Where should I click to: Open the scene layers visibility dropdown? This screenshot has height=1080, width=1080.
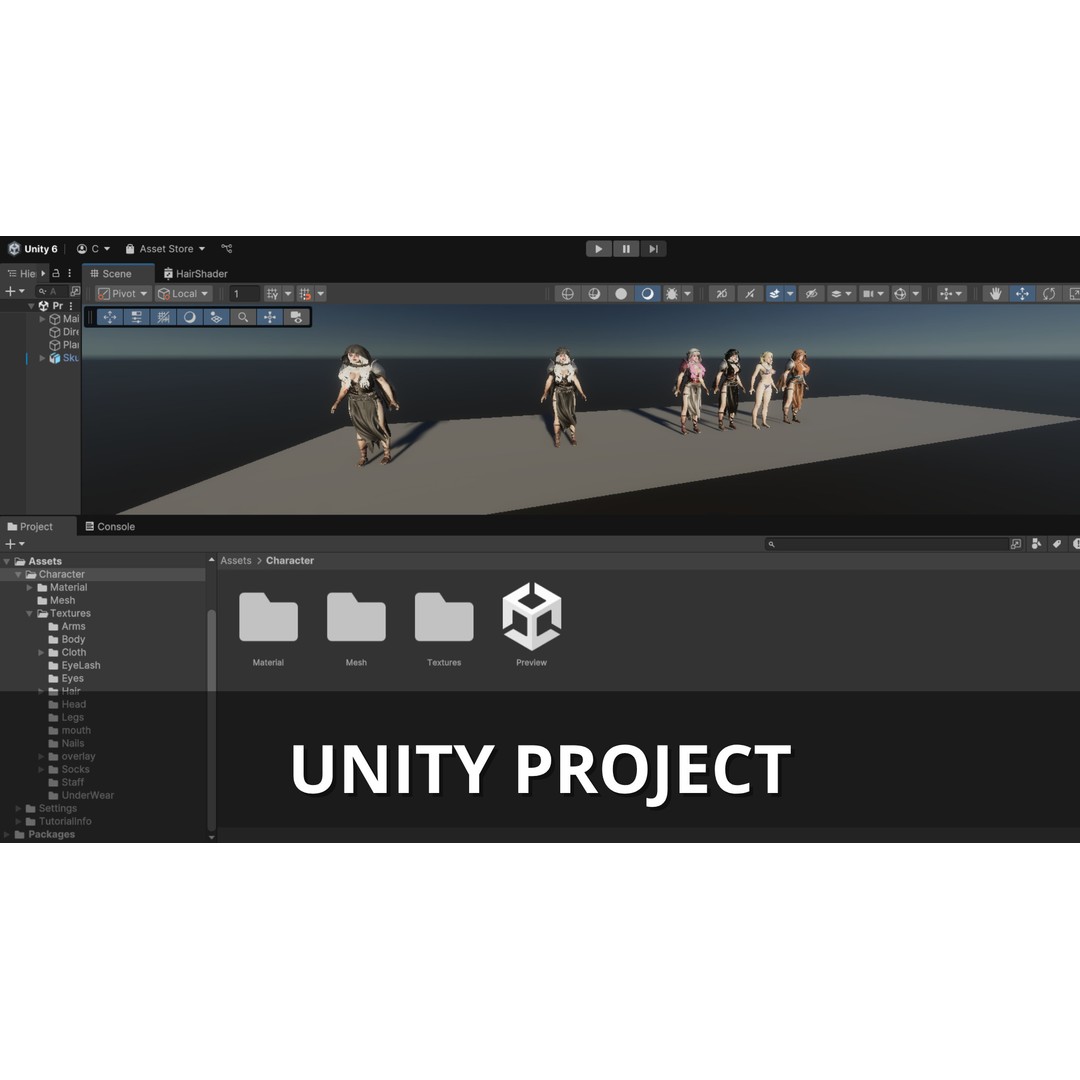coord(841,294)
